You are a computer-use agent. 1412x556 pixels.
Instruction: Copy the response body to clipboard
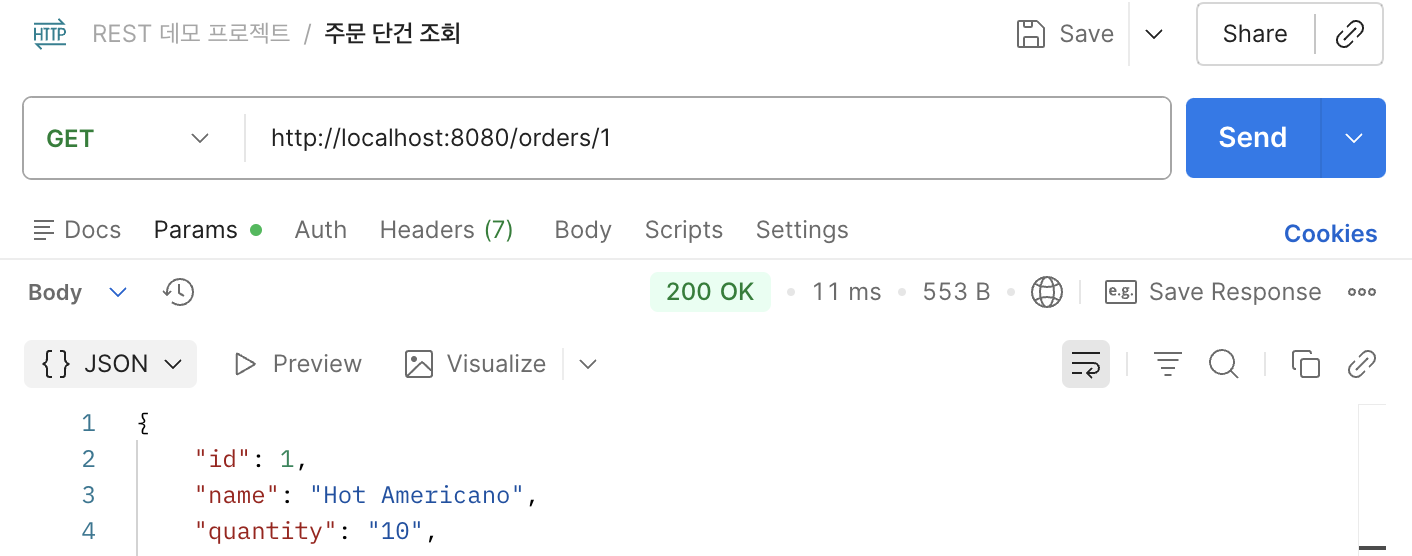click(x=1305, y=364)
